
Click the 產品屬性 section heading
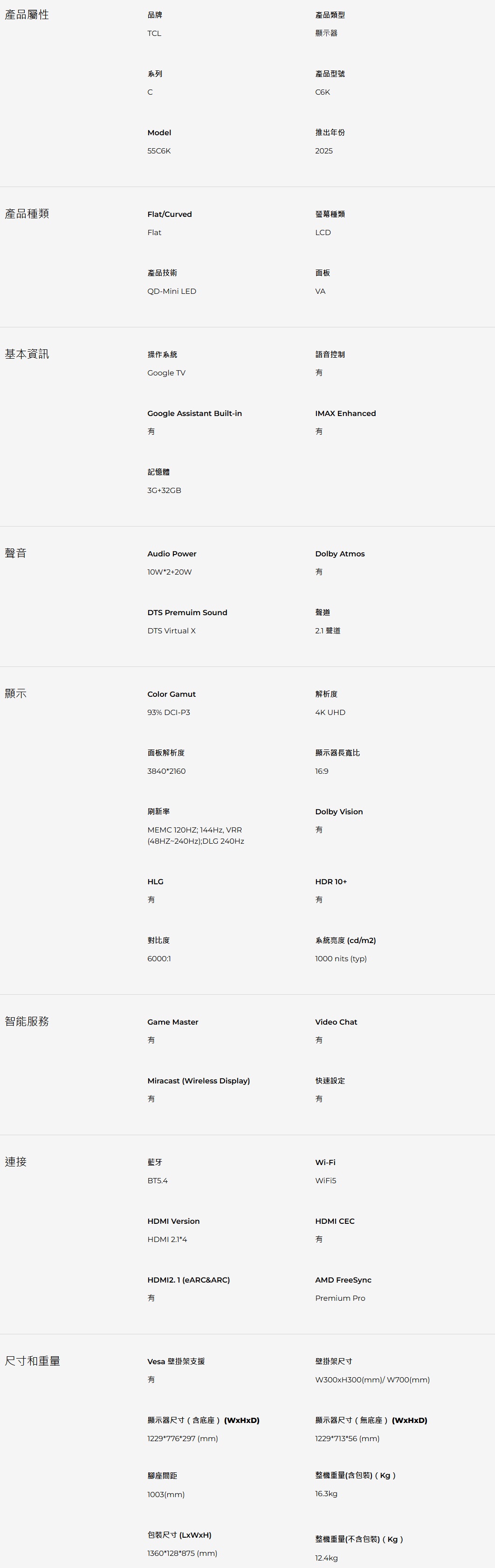point(27,14)
